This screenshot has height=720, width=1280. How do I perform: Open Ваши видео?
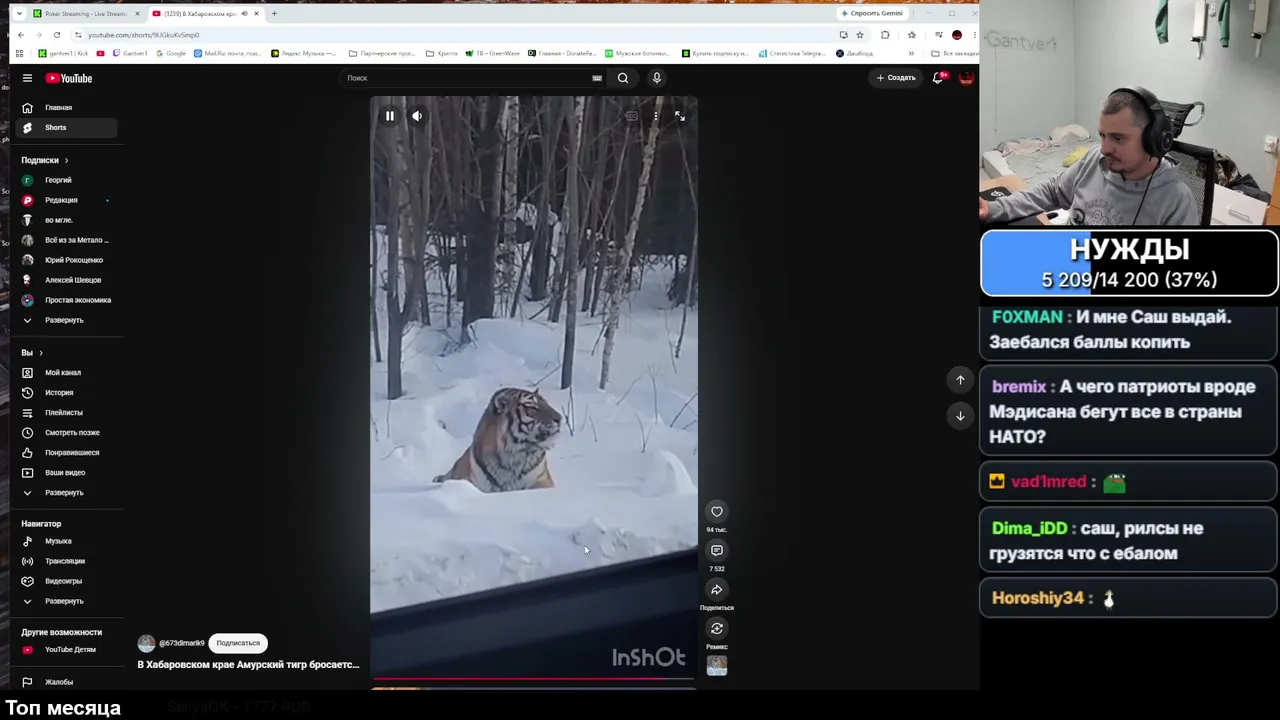[x=67, y=473]
